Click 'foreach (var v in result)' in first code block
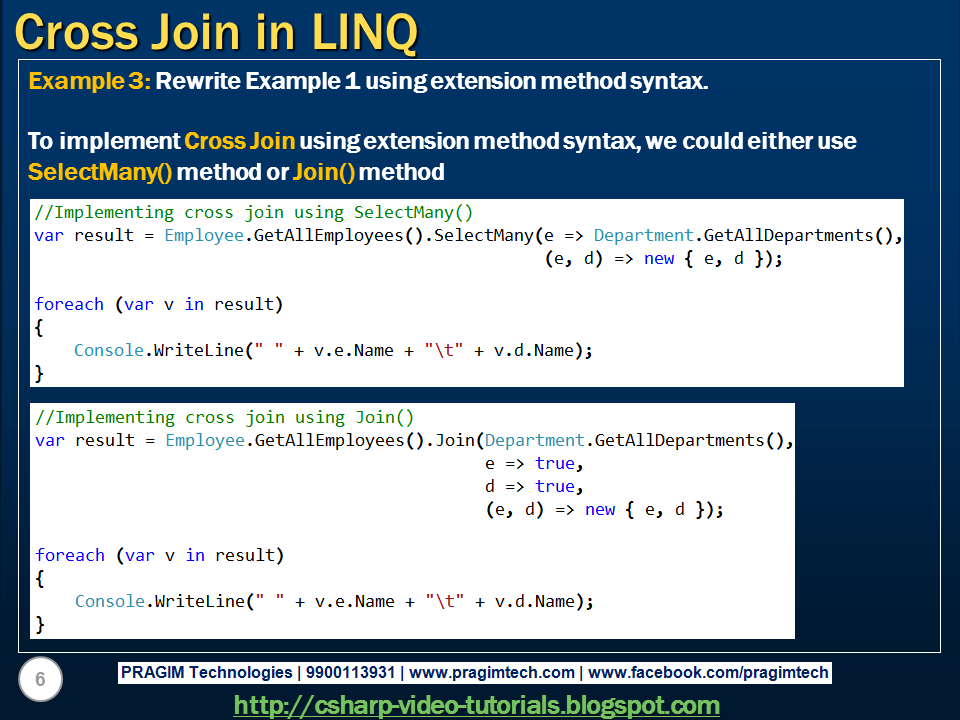Viewport: 960px width, 720px height. point(159,304)
